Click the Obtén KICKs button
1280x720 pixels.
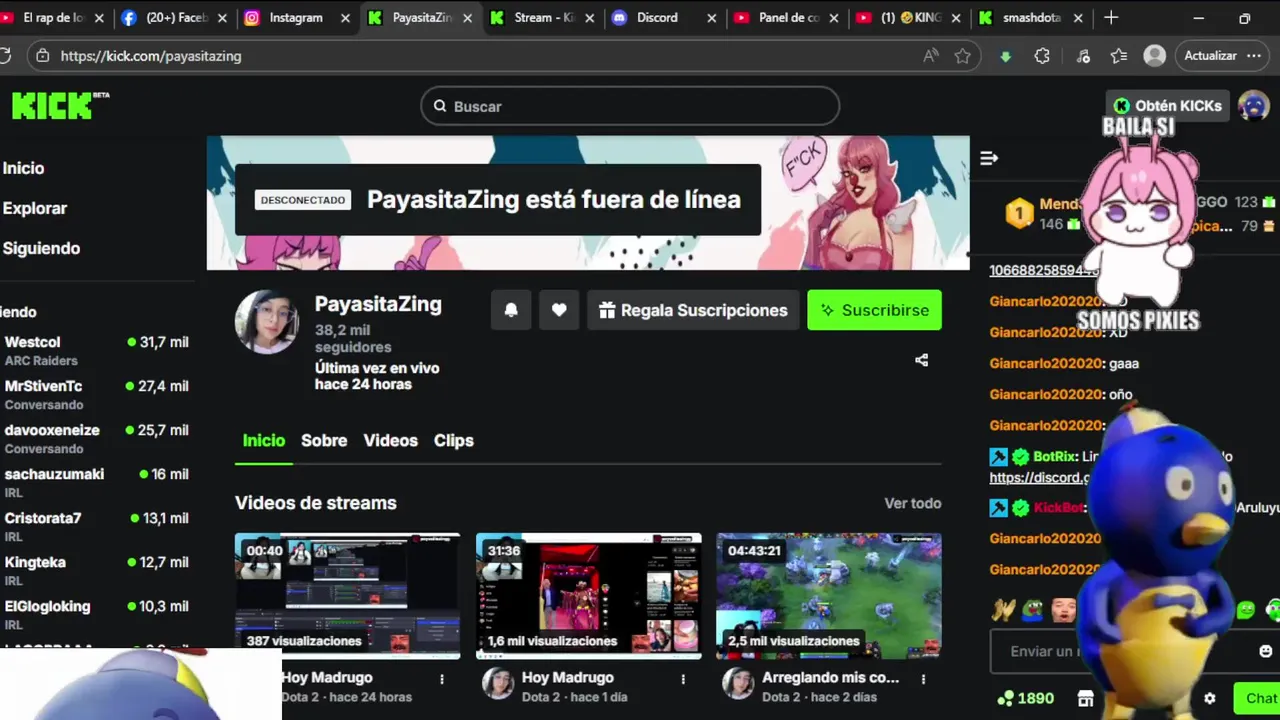pyautogui.click(x=1168, y=105)
